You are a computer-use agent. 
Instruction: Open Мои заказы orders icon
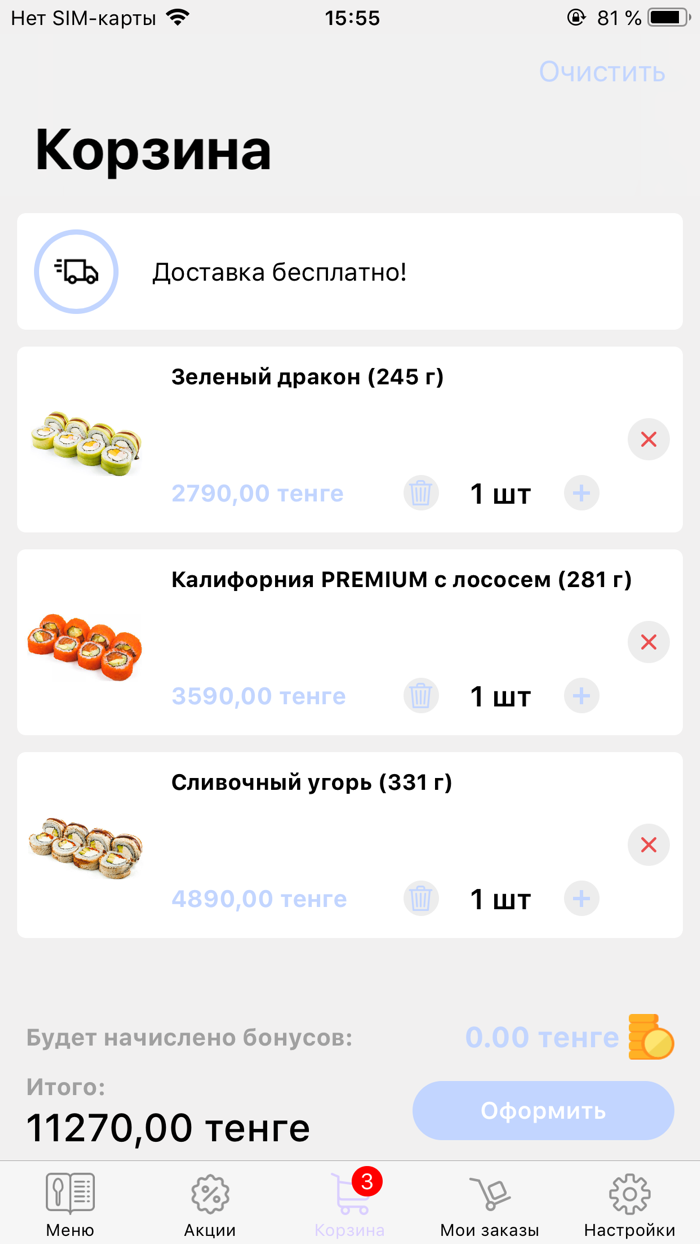pos(489,1192)
